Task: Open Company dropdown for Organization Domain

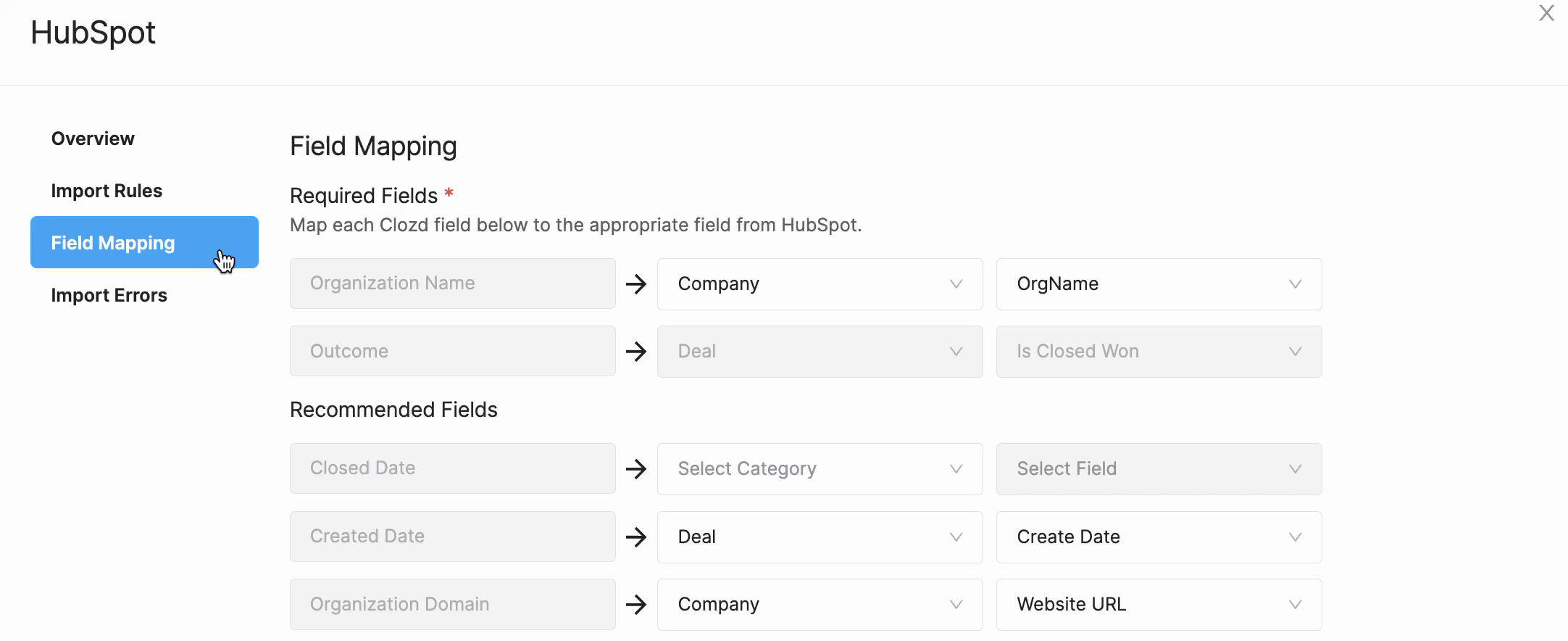Action: [820, 605]
